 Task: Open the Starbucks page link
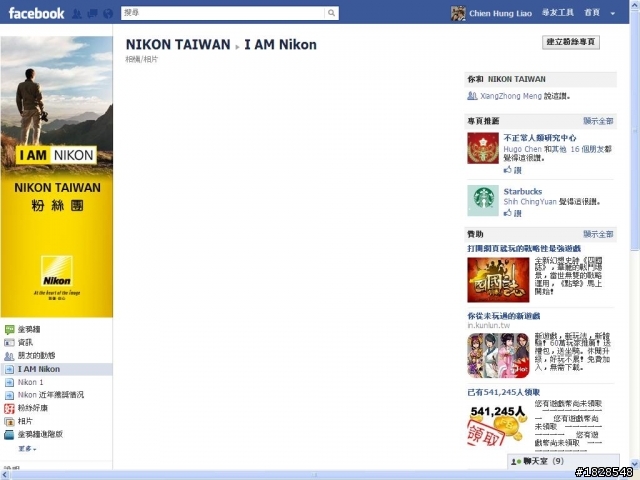(x=522, y=191)
